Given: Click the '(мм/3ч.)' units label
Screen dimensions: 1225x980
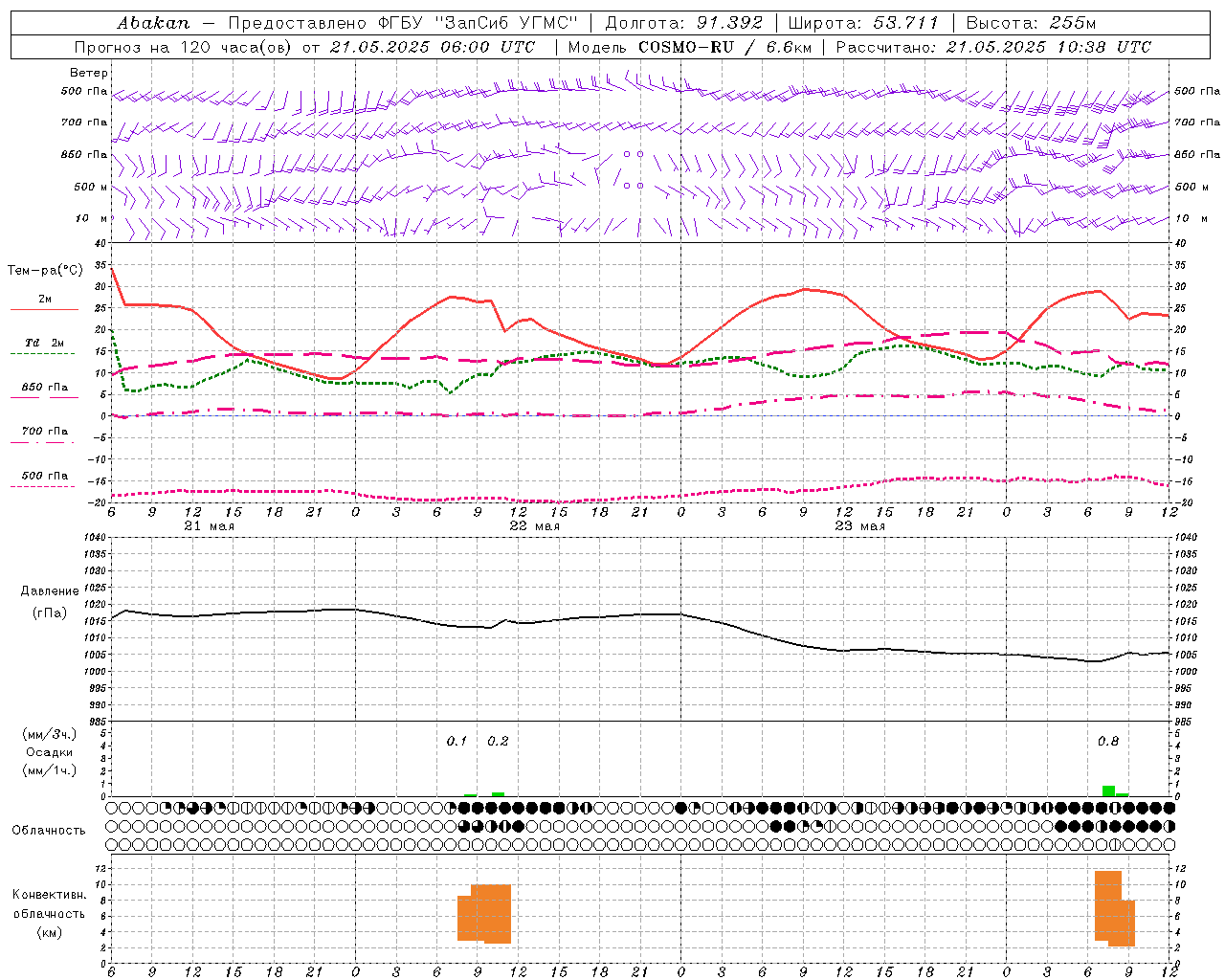Looking at the screenshot, I should pos(49,734).
